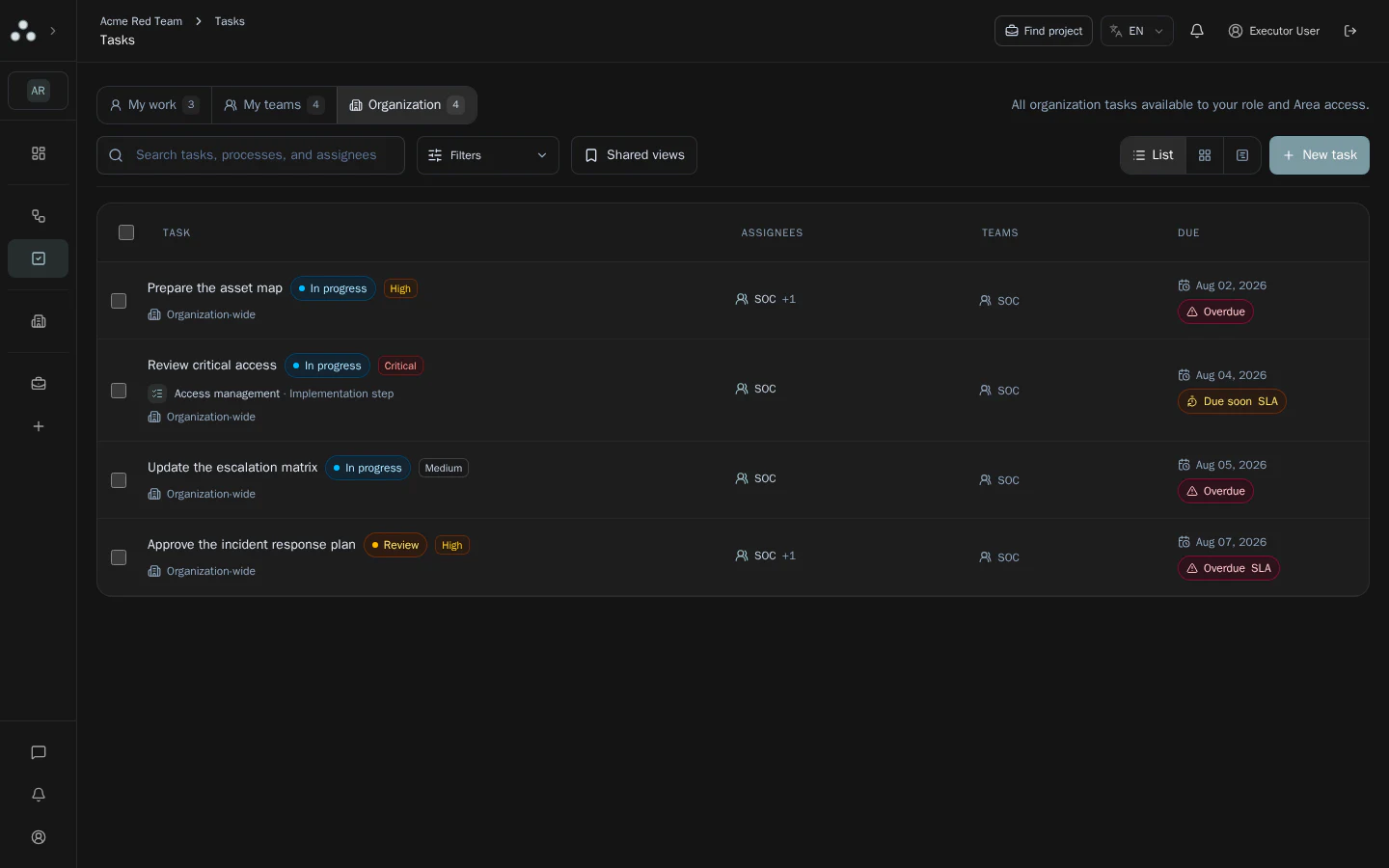
Task: Open the organization building icon in sidebar
Action: (39, 321)
